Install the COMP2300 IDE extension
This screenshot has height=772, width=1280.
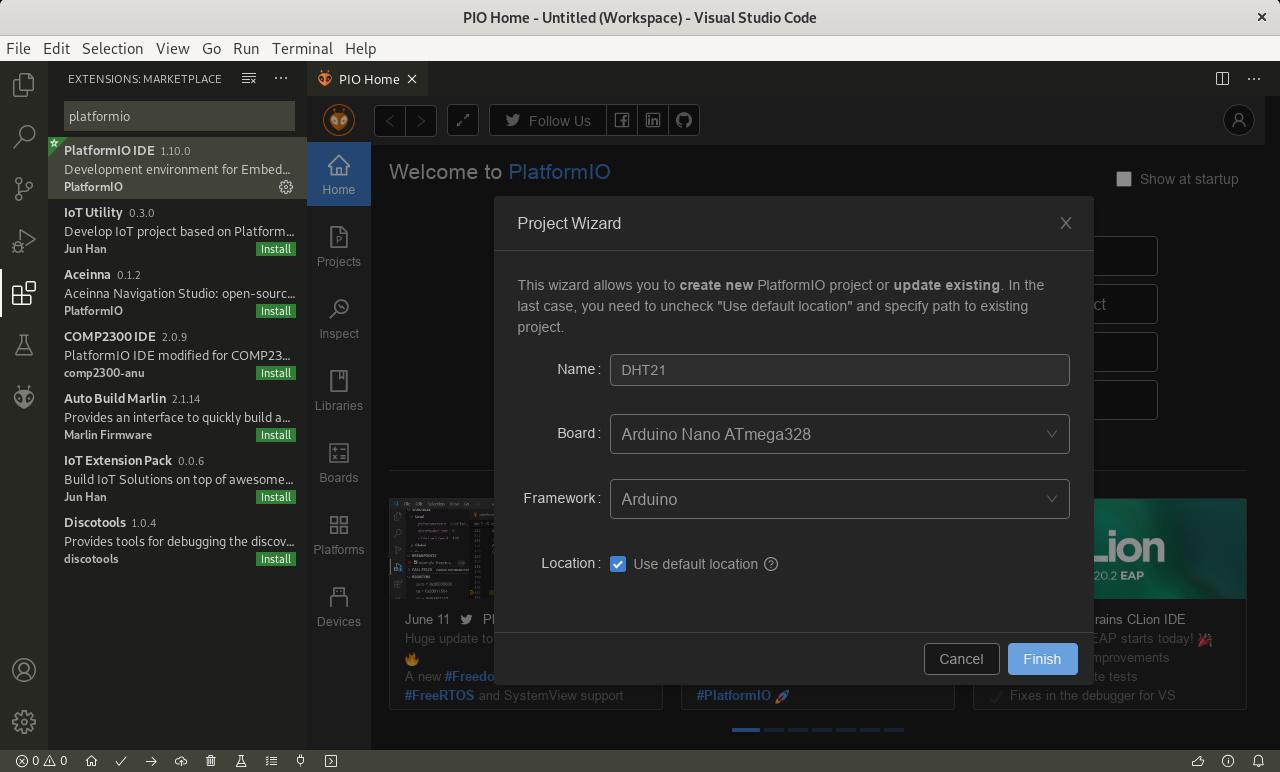(x=276, y=373)
